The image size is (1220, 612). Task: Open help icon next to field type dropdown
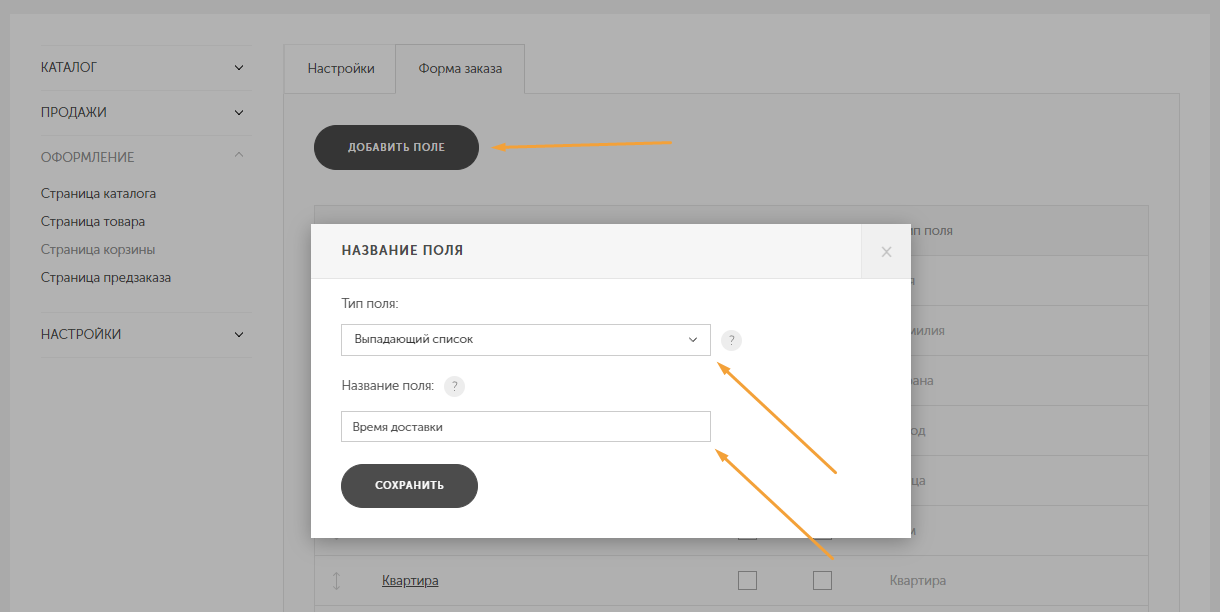click(x=731, y=340)
